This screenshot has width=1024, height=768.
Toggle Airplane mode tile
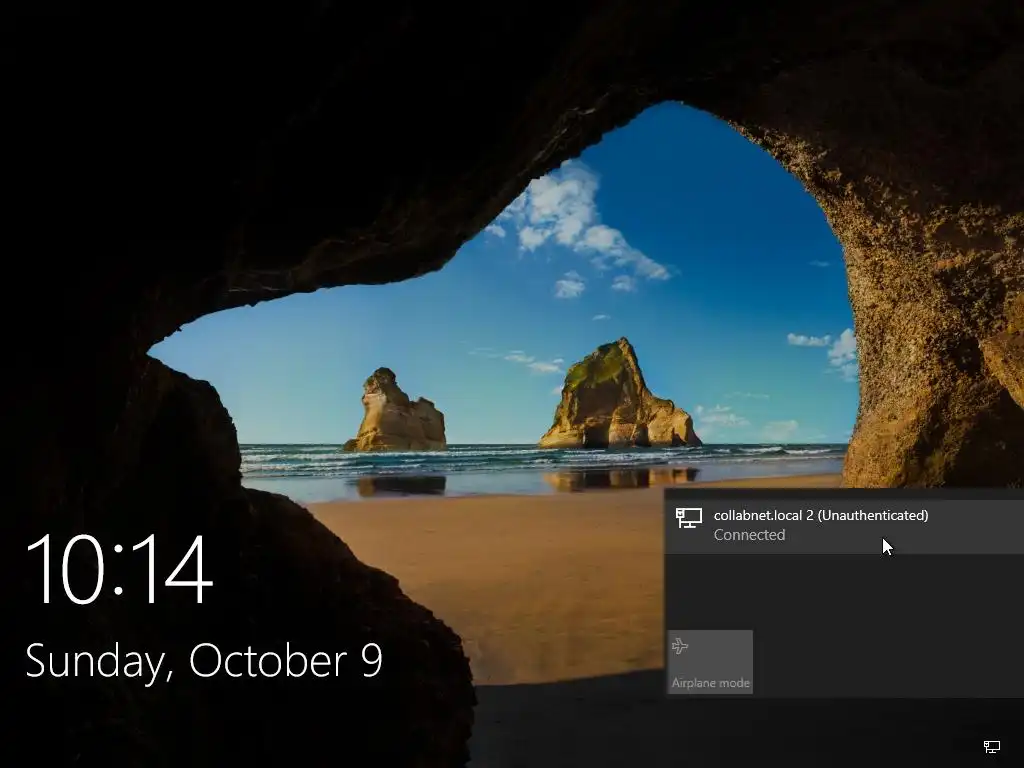click(711, 662)
